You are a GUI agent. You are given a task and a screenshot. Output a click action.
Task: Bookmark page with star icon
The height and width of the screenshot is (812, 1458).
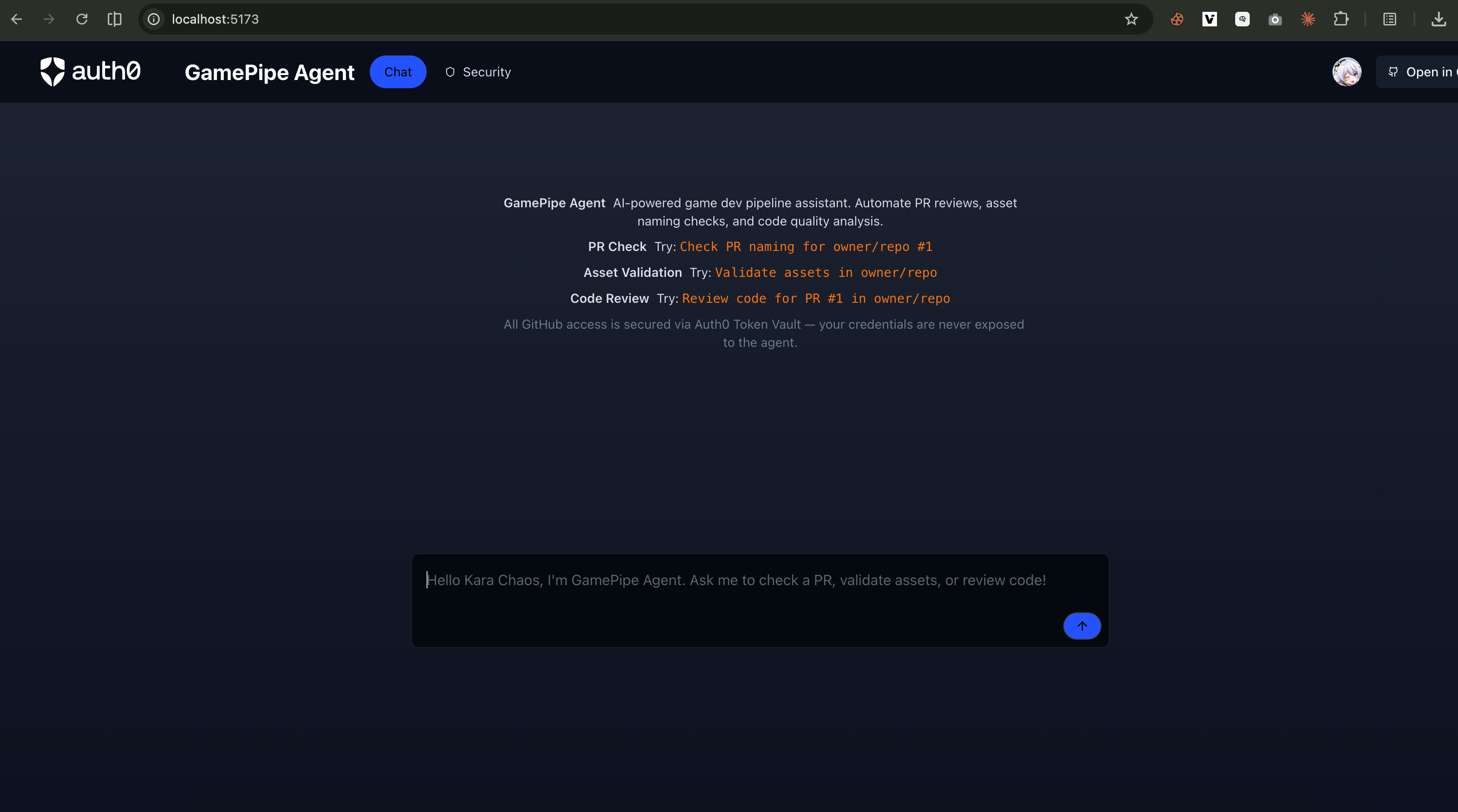click(x=1131, y=19)
